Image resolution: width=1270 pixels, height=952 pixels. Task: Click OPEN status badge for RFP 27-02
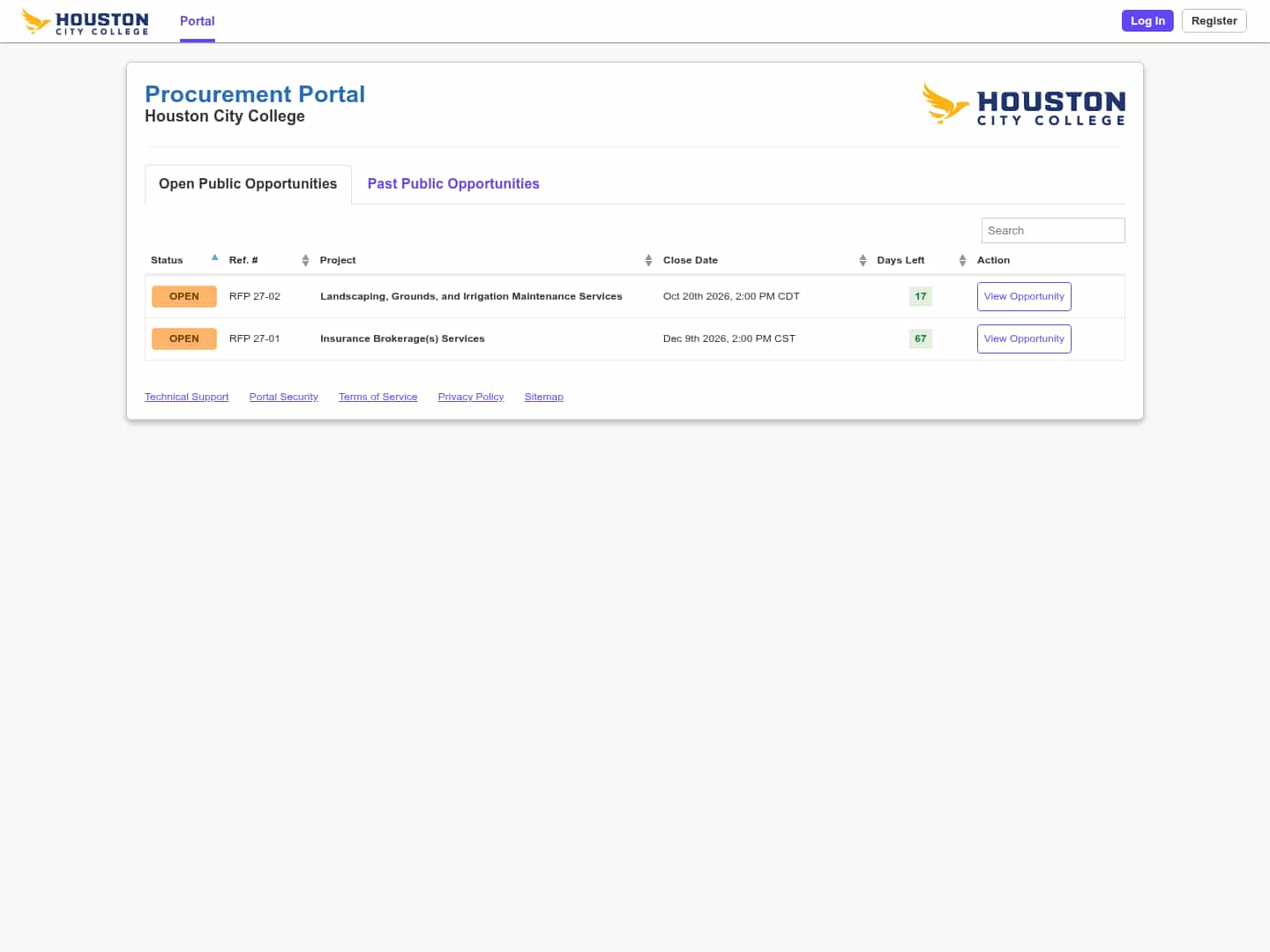click(x=184, y=296)
